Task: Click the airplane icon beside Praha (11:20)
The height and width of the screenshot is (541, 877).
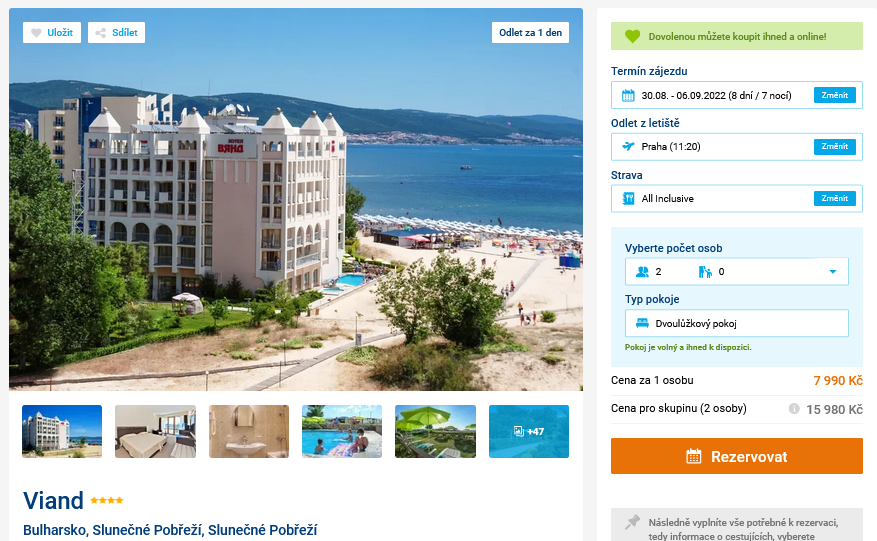Action: click(x=628, y=147)
